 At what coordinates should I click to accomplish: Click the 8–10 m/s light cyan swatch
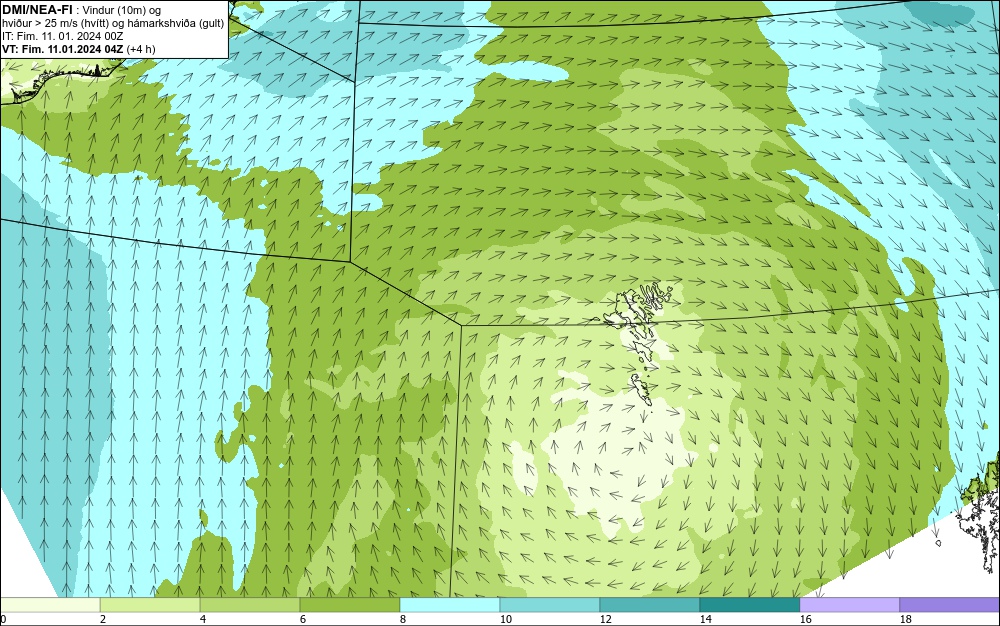[450, 604]
